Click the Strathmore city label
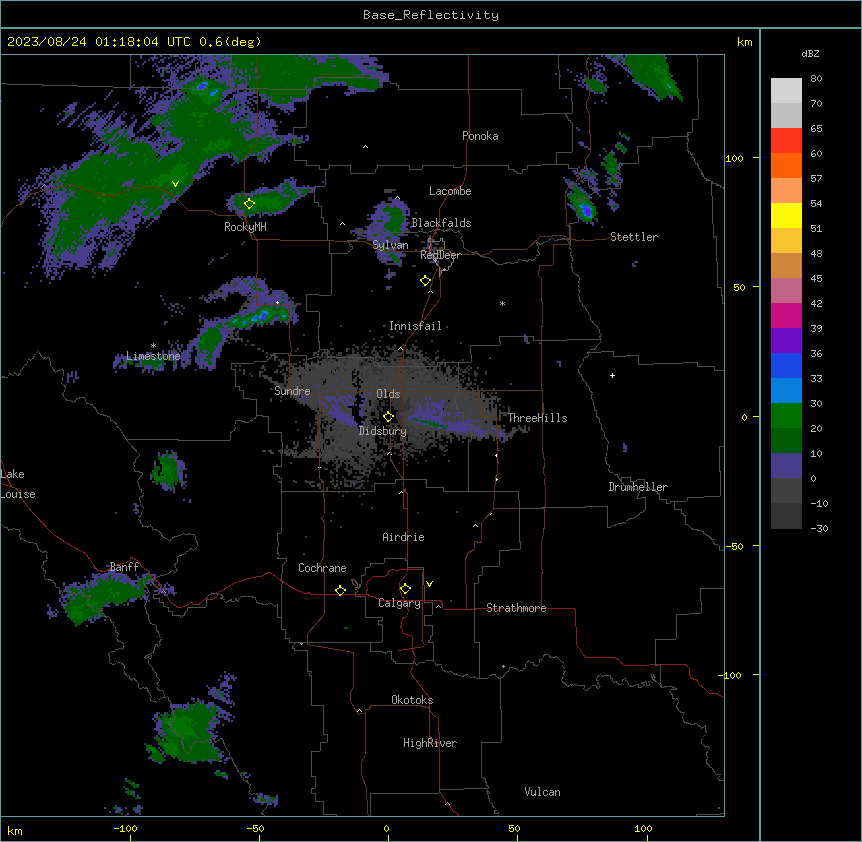Image resolution: width=862 pixels, height=842 pixels. [516, 608]
